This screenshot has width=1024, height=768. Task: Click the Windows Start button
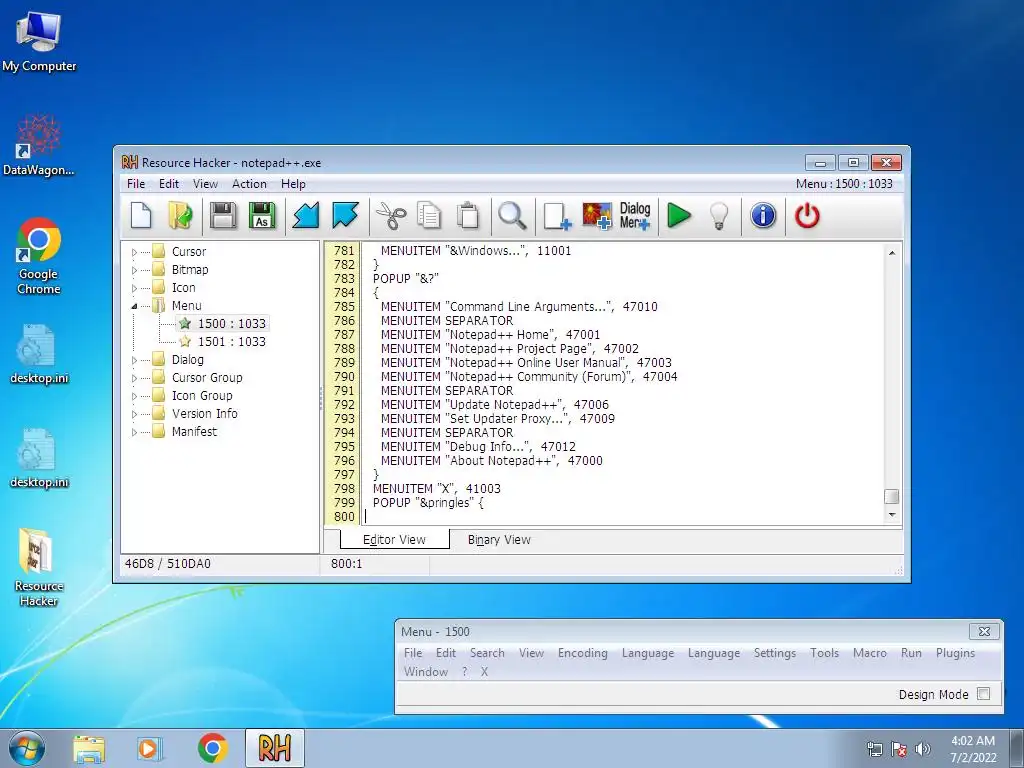[27, 748]
